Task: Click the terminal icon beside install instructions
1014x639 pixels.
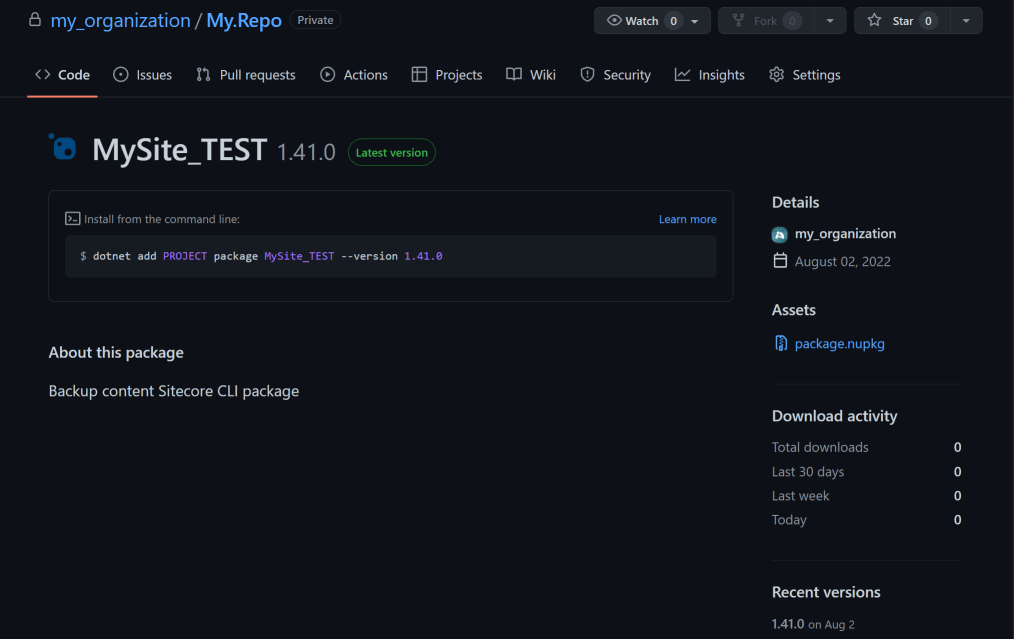Action: [72, 219]
